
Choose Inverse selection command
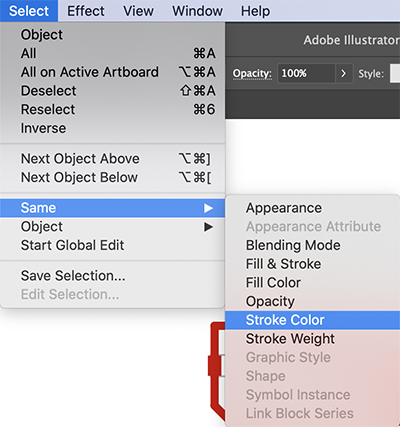[x=112, y=128]
